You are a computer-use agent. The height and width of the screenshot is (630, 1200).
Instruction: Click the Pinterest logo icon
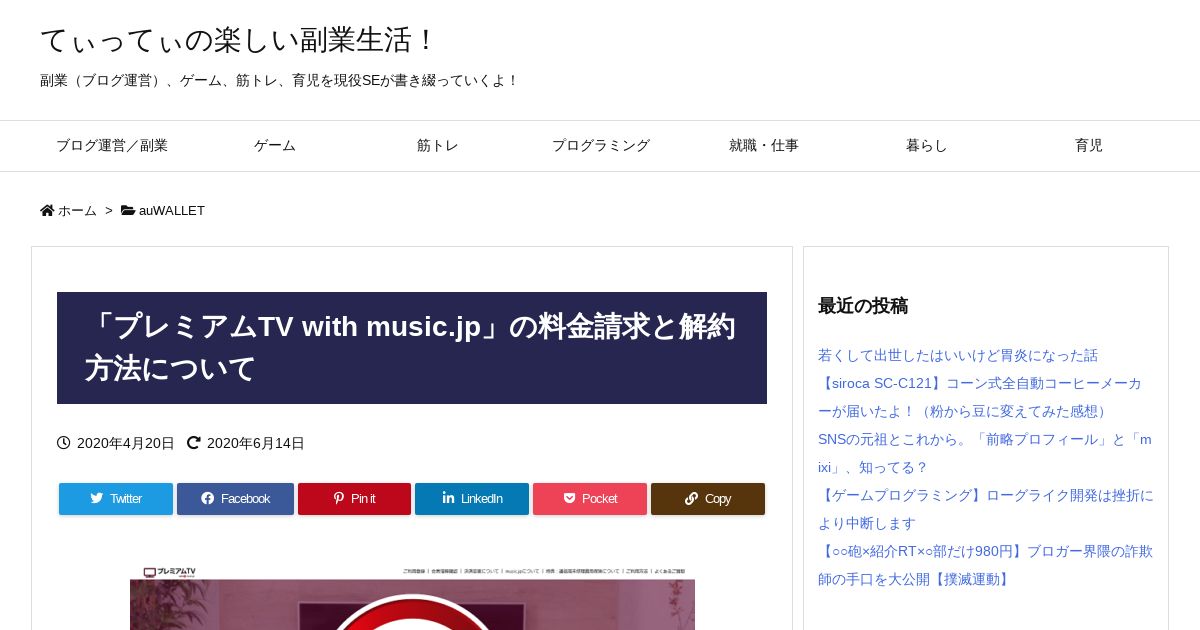(339, 498)
